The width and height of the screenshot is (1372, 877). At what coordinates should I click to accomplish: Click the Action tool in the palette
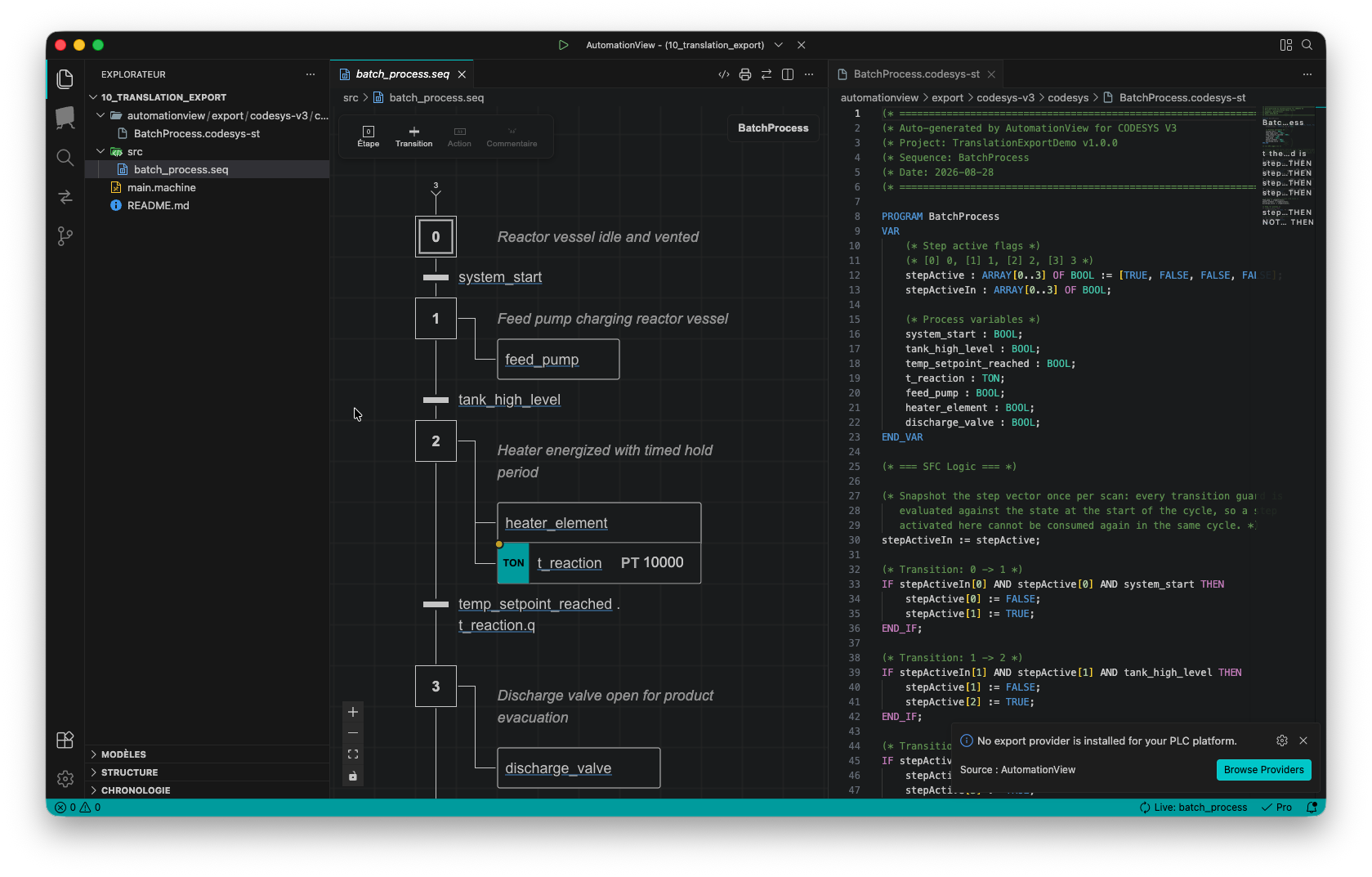(459, 136)
